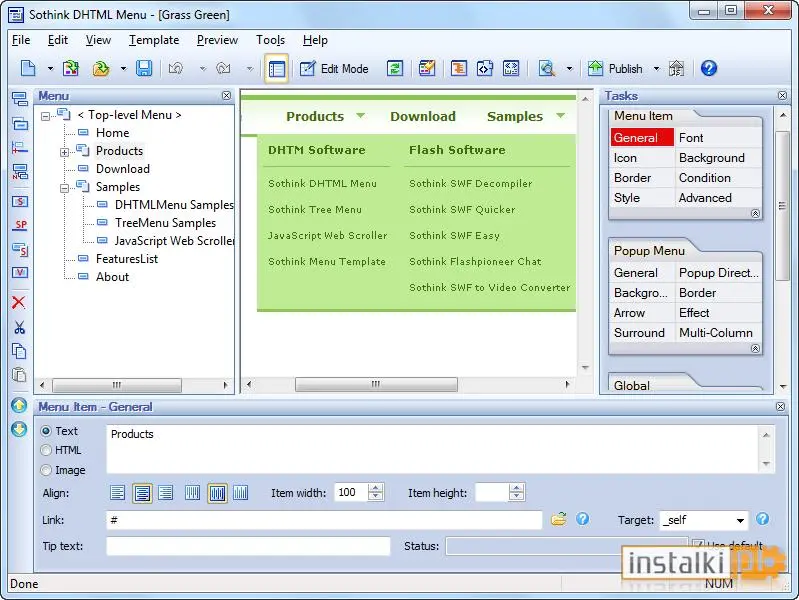Select left text align icon
799x600 pixels.
pos(117,493)
